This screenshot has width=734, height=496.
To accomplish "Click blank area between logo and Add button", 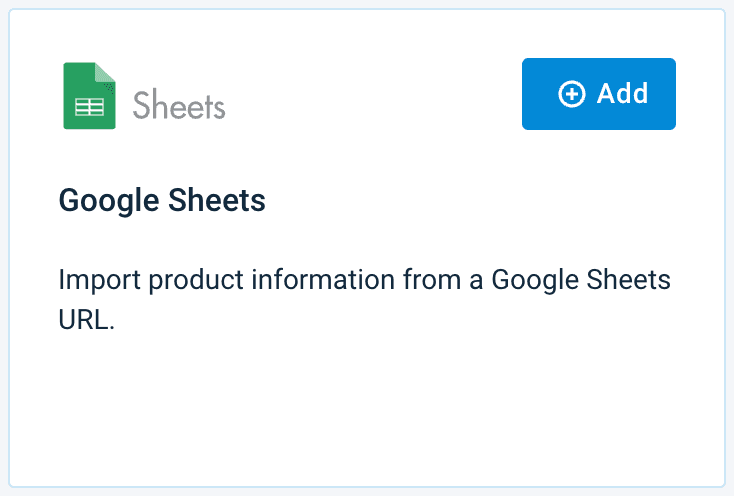I will [x=370, y=95].
